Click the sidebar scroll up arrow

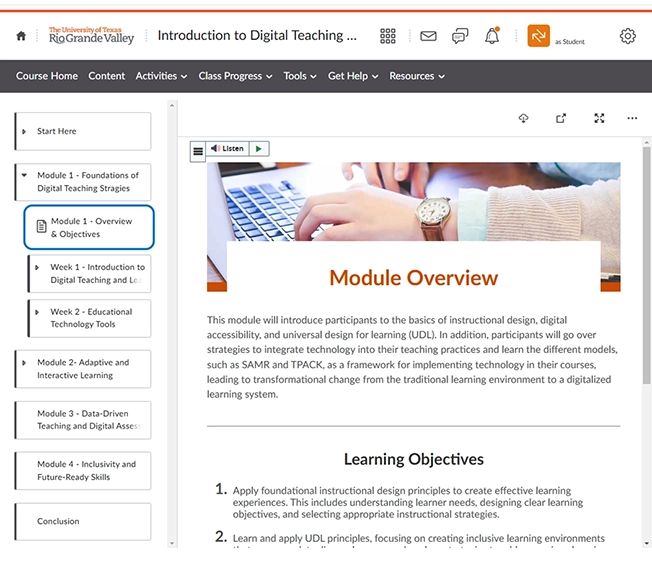[x=172, y=106]
